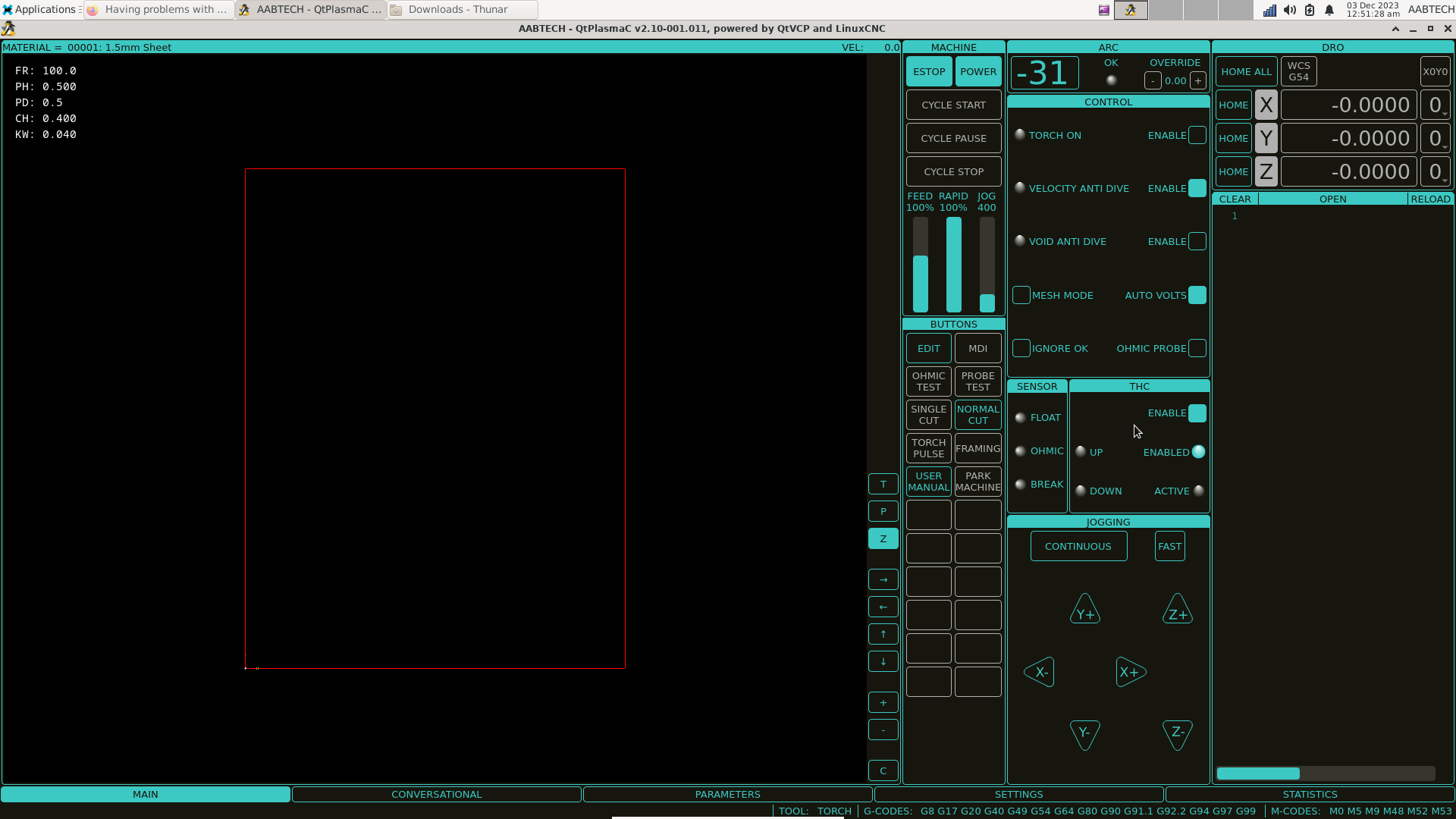Switch to the Main tab

click(146, 794)
